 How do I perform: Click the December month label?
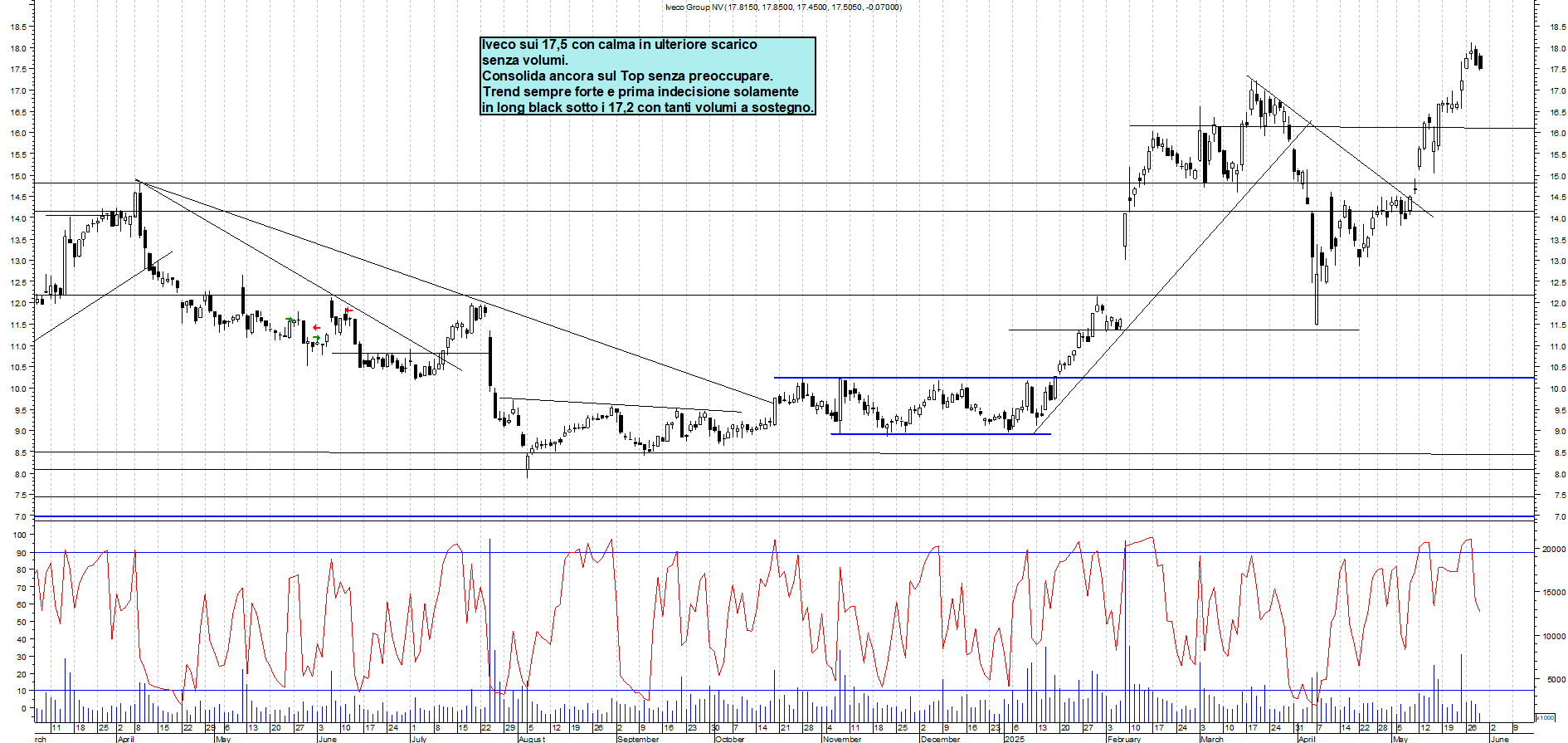[x=940, y=739]
